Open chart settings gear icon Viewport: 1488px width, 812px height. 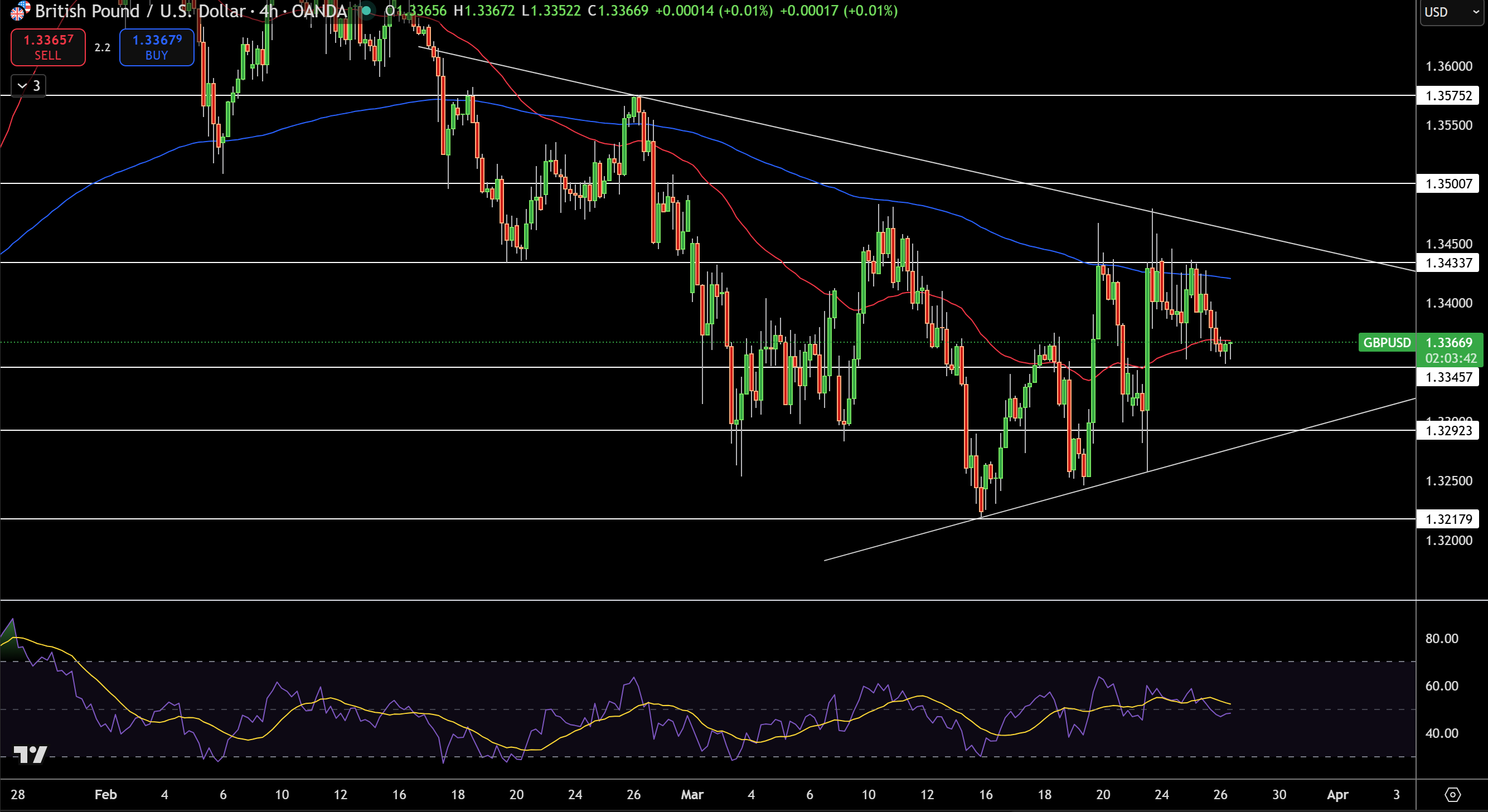coord(1452,795)
